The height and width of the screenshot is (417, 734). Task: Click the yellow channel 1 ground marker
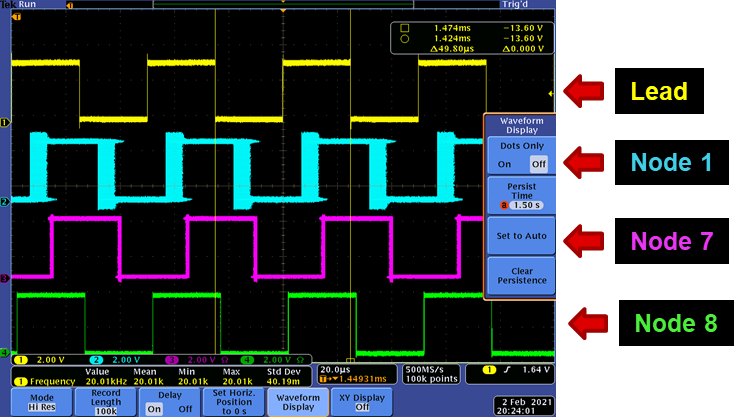(4, 123)
